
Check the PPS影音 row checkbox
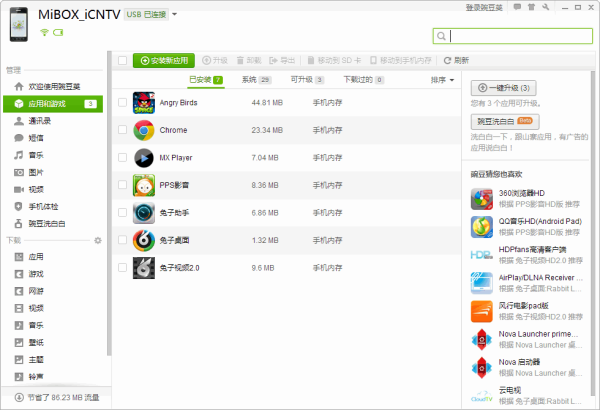[x=122, y=185]
